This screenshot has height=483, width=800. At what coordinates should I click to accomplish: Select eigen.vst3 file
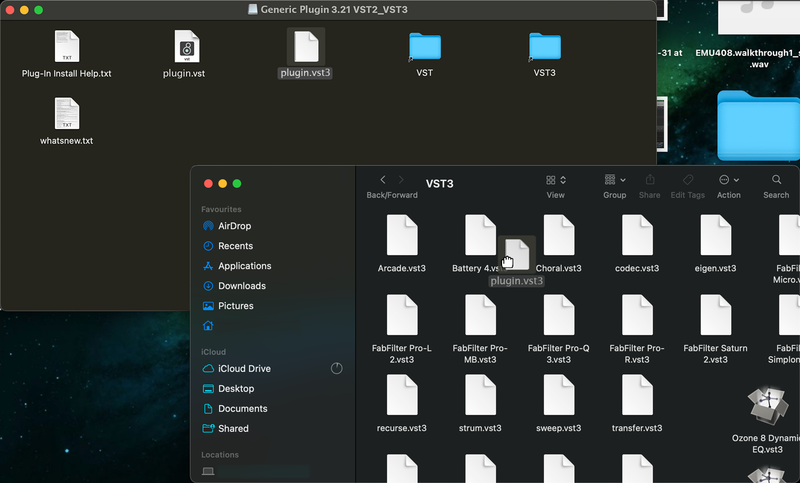715,236
